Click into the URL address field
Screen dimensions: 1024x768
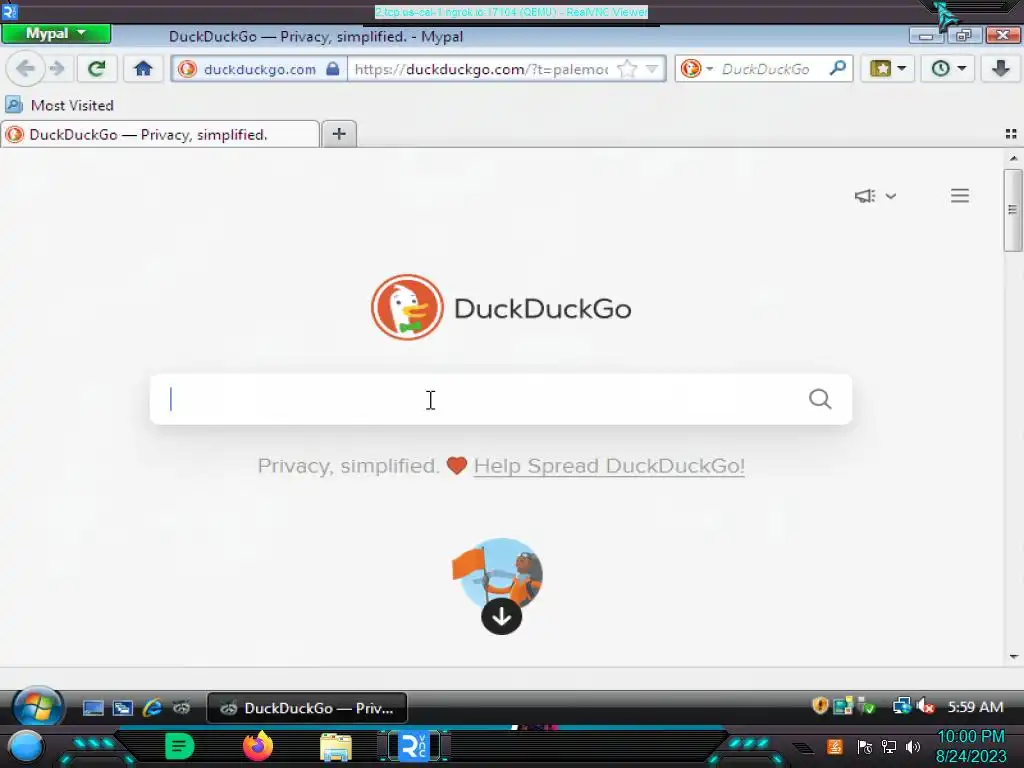(481, 69)
